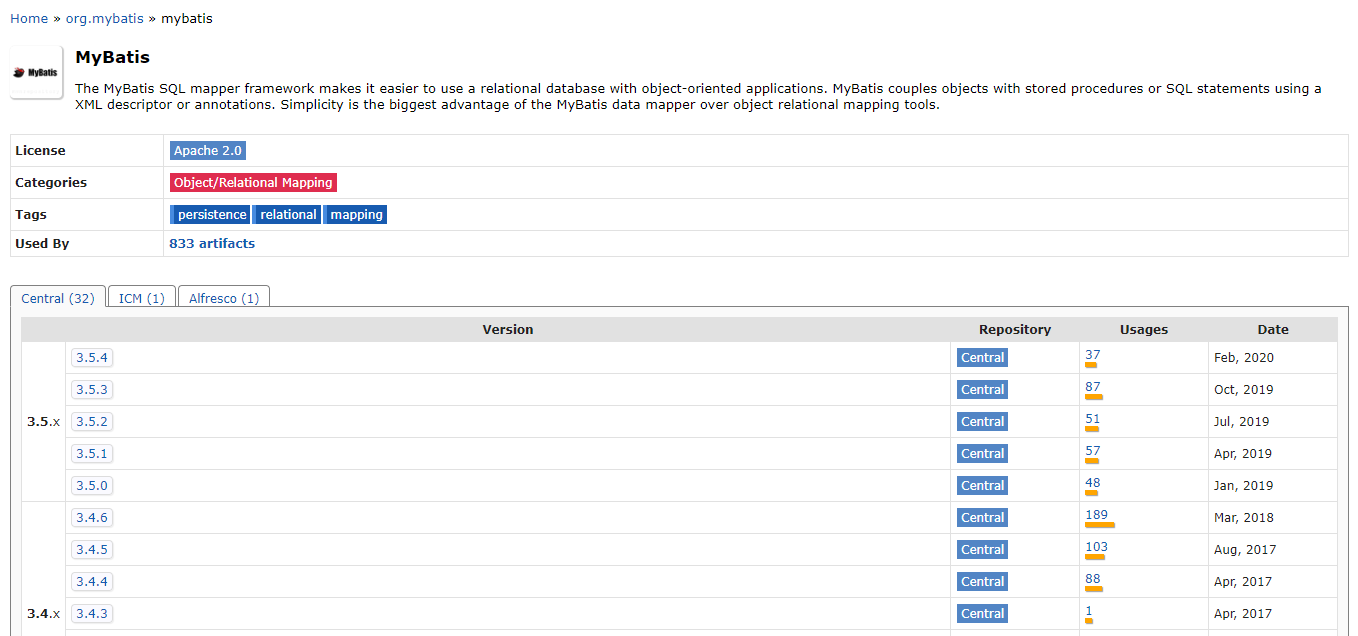
Task: Select the relational tag
Action: point(288,215)
